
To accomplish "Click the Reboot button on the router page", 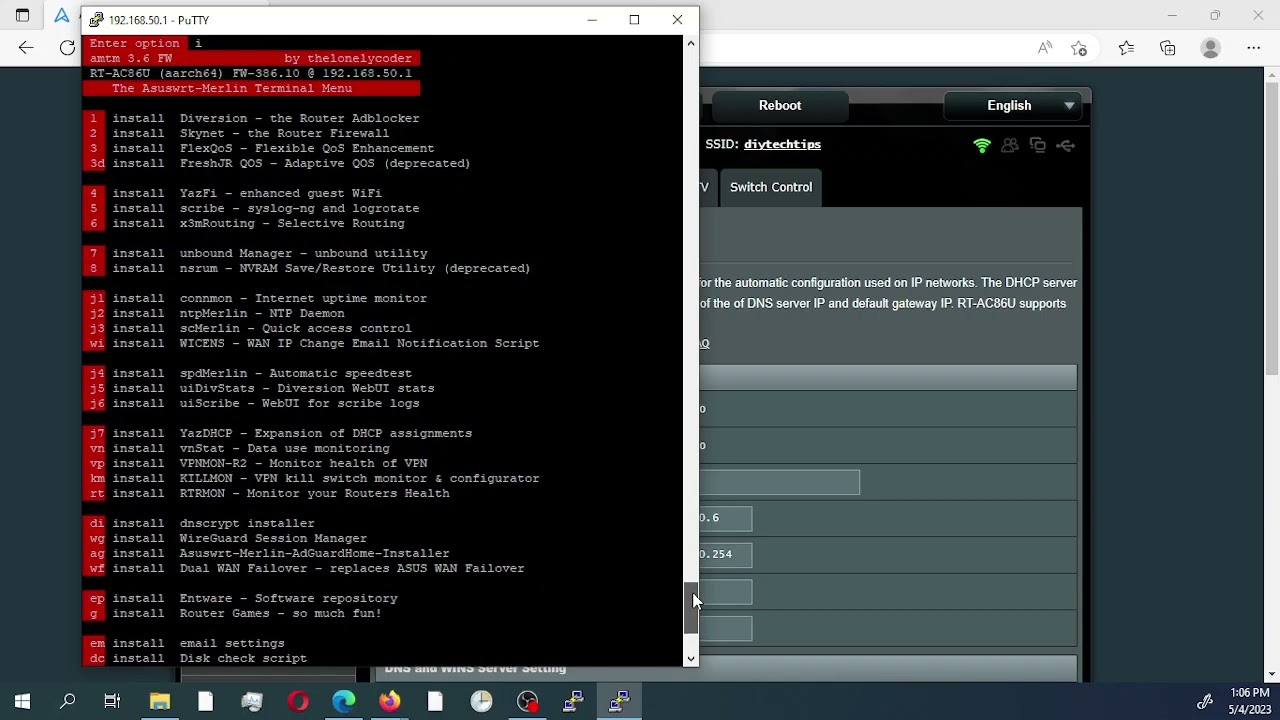I will click(x=780, y=106).
